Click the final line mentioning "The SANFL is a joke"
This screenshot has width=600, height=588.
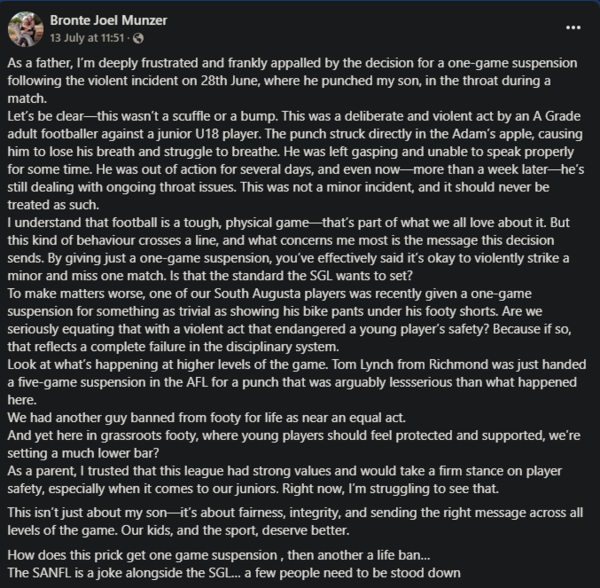tap(234, 573)
